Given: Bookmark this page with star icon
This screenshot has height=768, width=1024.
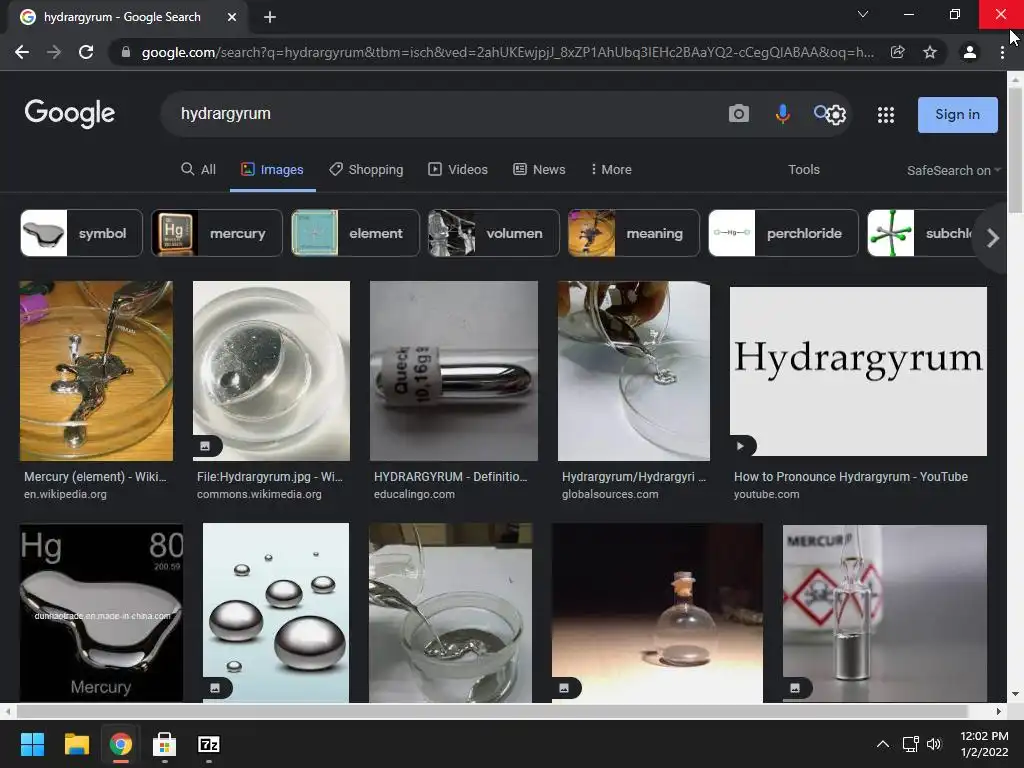Looking at the screenshot, I should click(x=930, y=52).
